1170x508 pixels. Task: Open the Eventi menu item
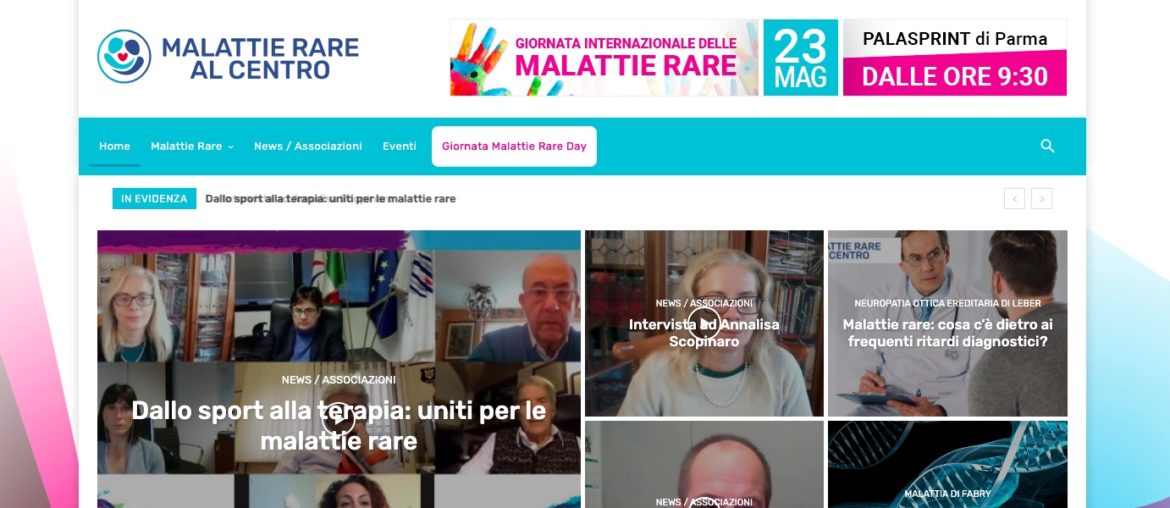coord(399,146)
